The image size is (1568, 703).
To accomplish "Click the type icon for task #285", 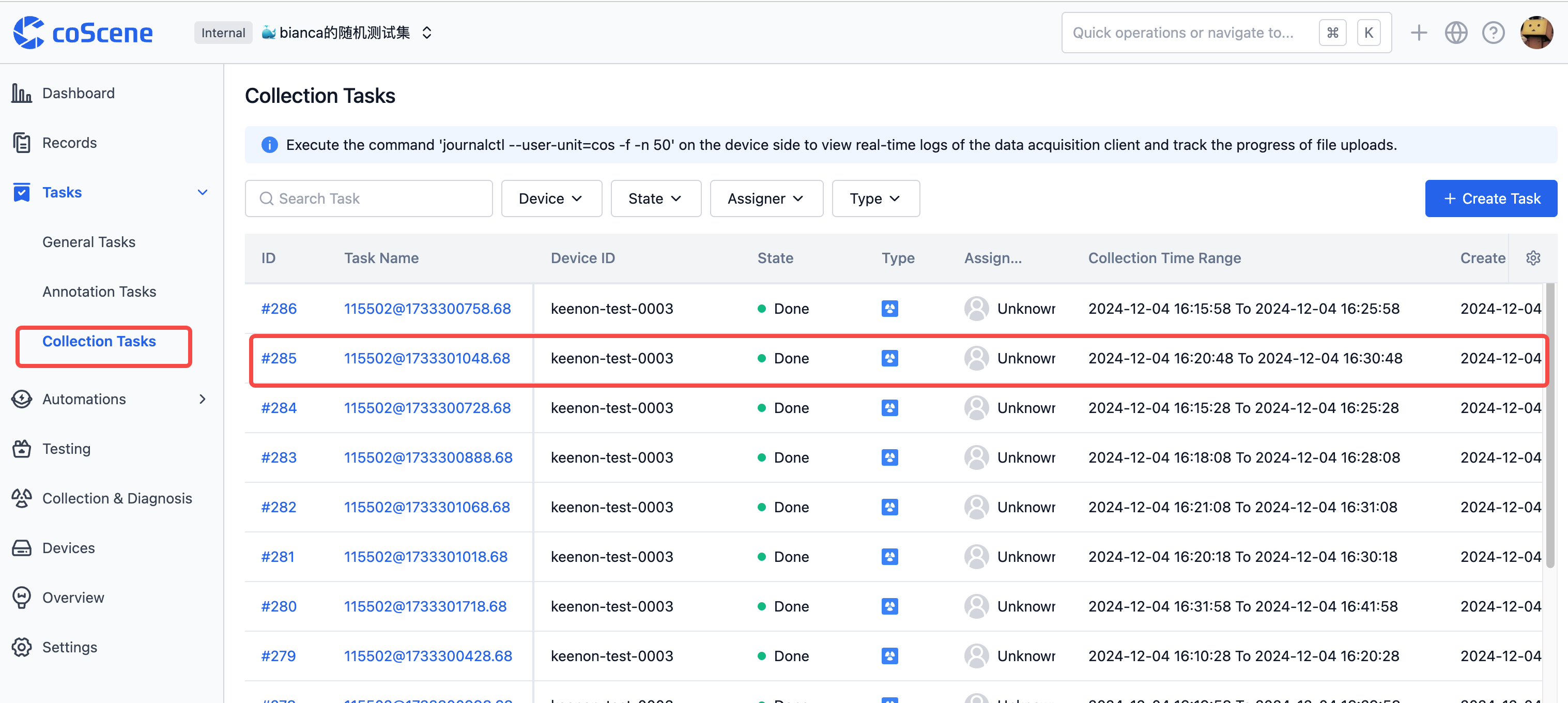I will (890, 359).
